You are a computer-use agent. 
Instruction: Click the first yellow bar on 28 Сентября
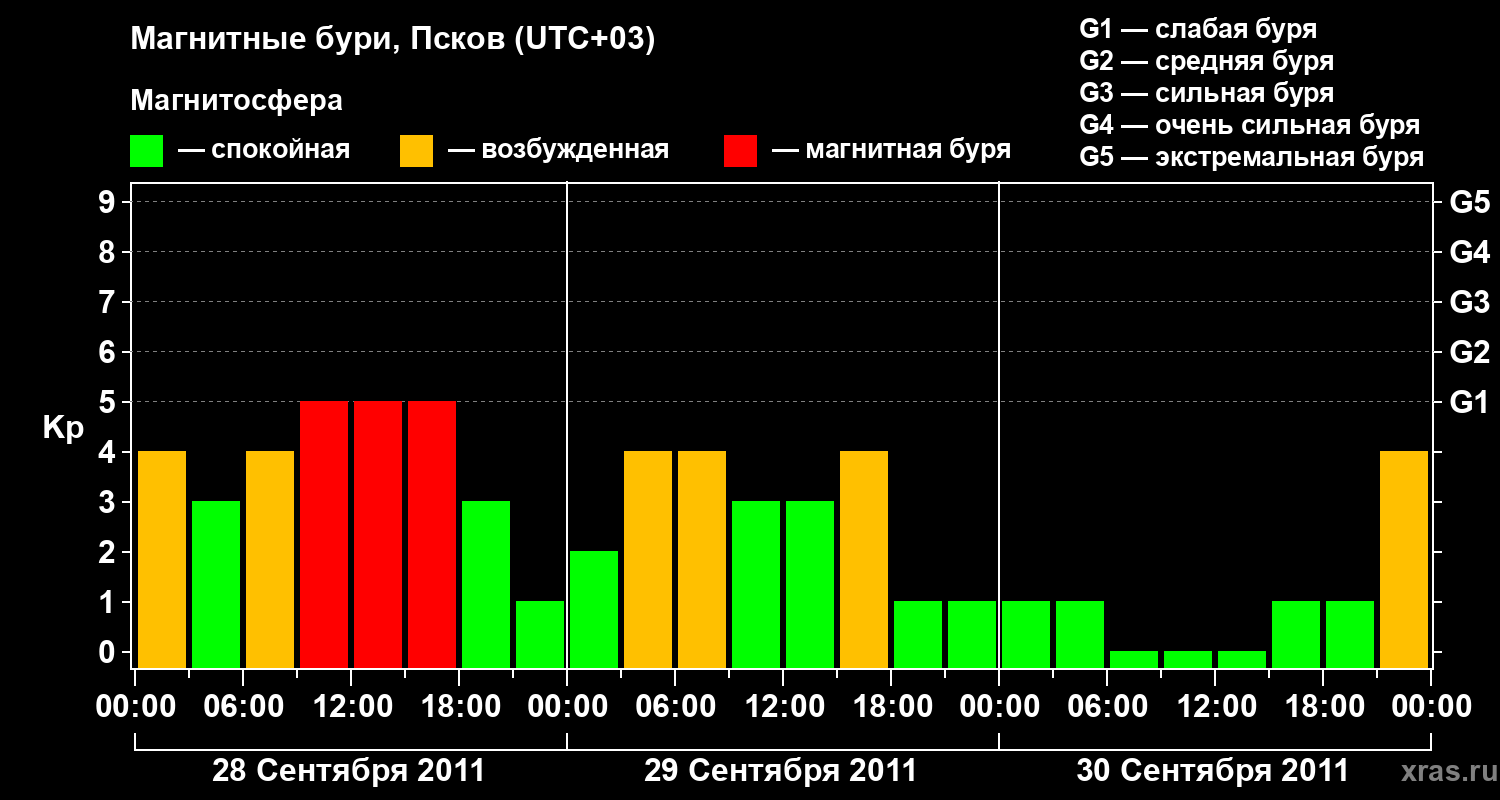[162, 559]
